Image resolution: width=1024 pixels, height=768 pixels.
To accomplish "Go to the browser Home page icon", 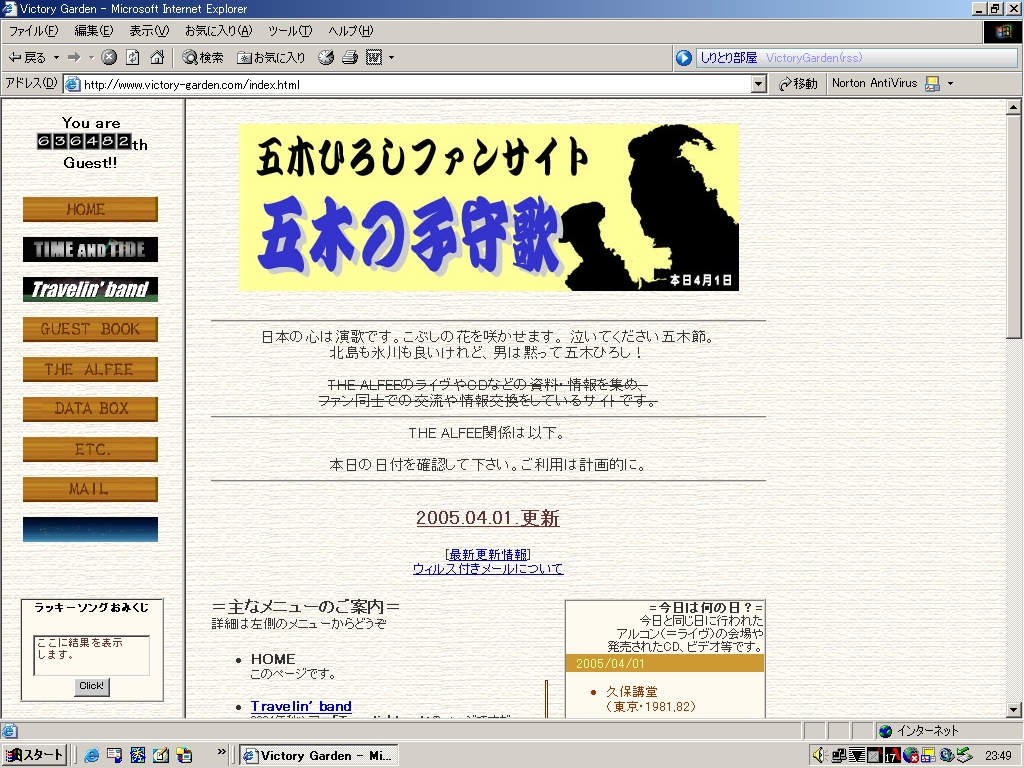I will [157, 57].
